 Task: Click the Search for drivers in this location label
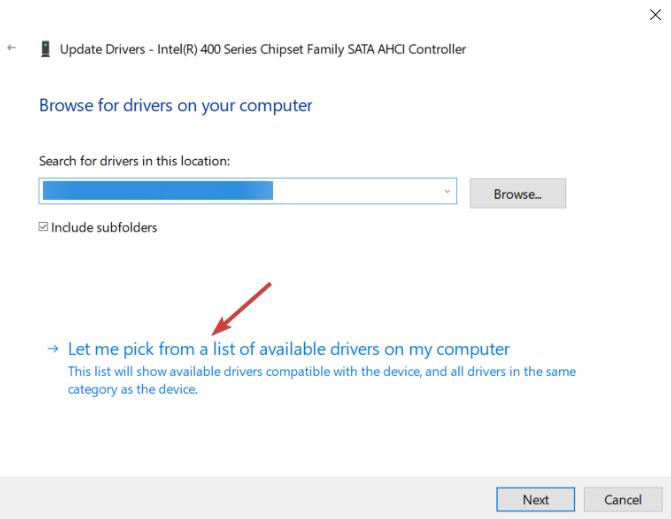[135, 160]
